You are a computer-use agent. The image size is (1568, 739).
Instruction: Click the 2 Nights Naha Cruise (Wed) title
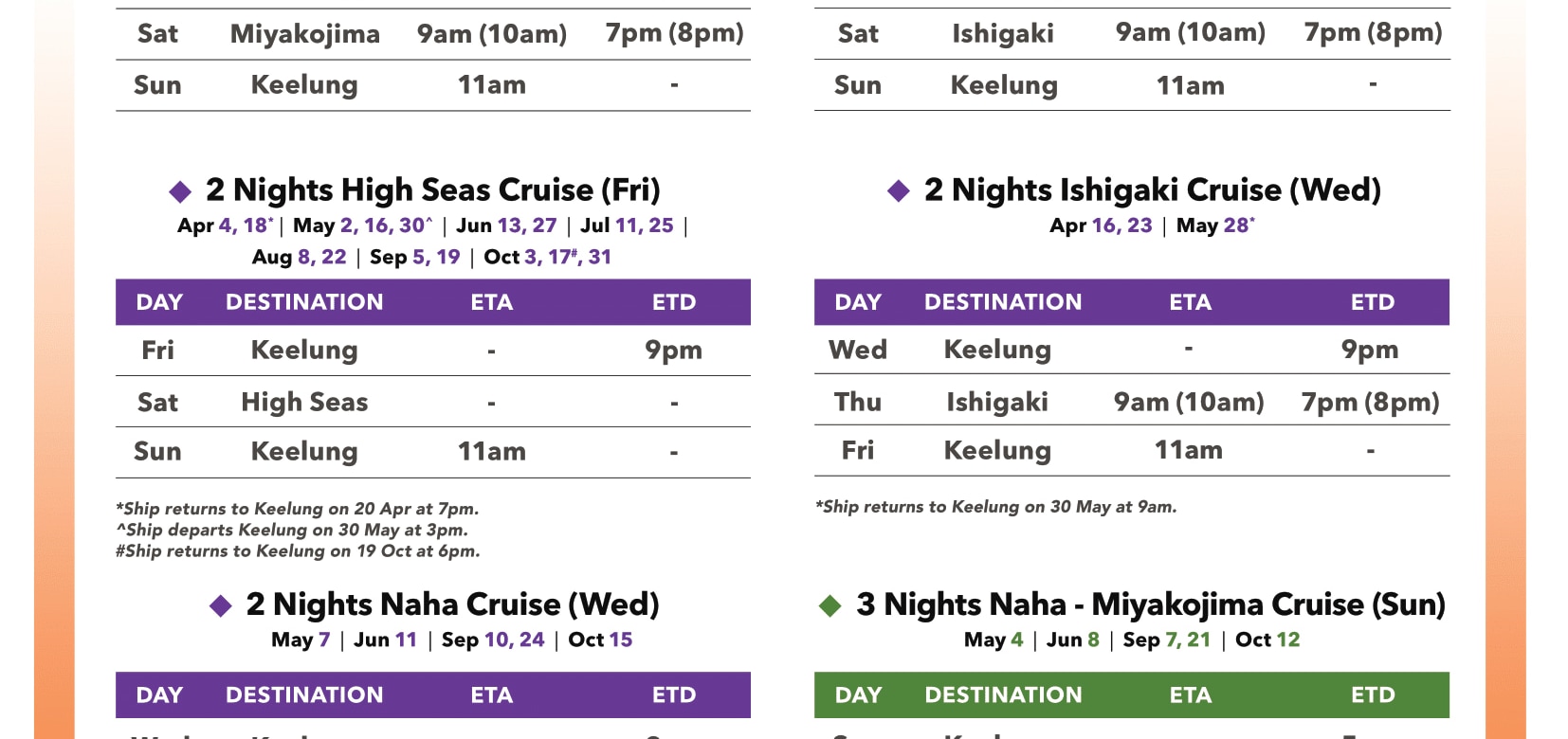(452, 604)
